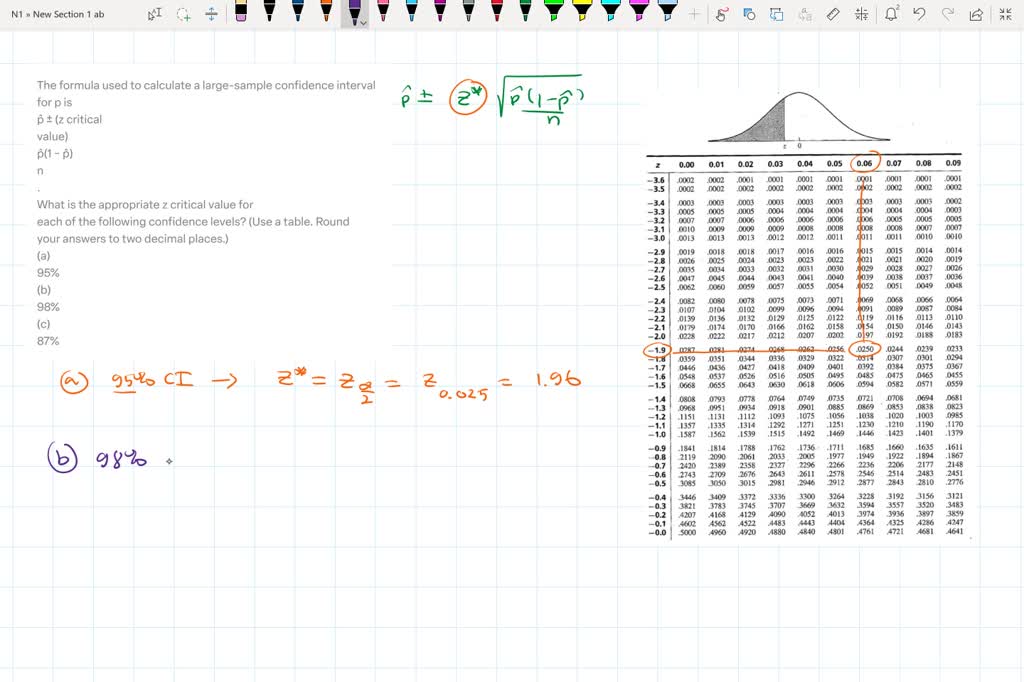
Task: Add a new pen with the plus button
Action: click(x=692, y=14)
